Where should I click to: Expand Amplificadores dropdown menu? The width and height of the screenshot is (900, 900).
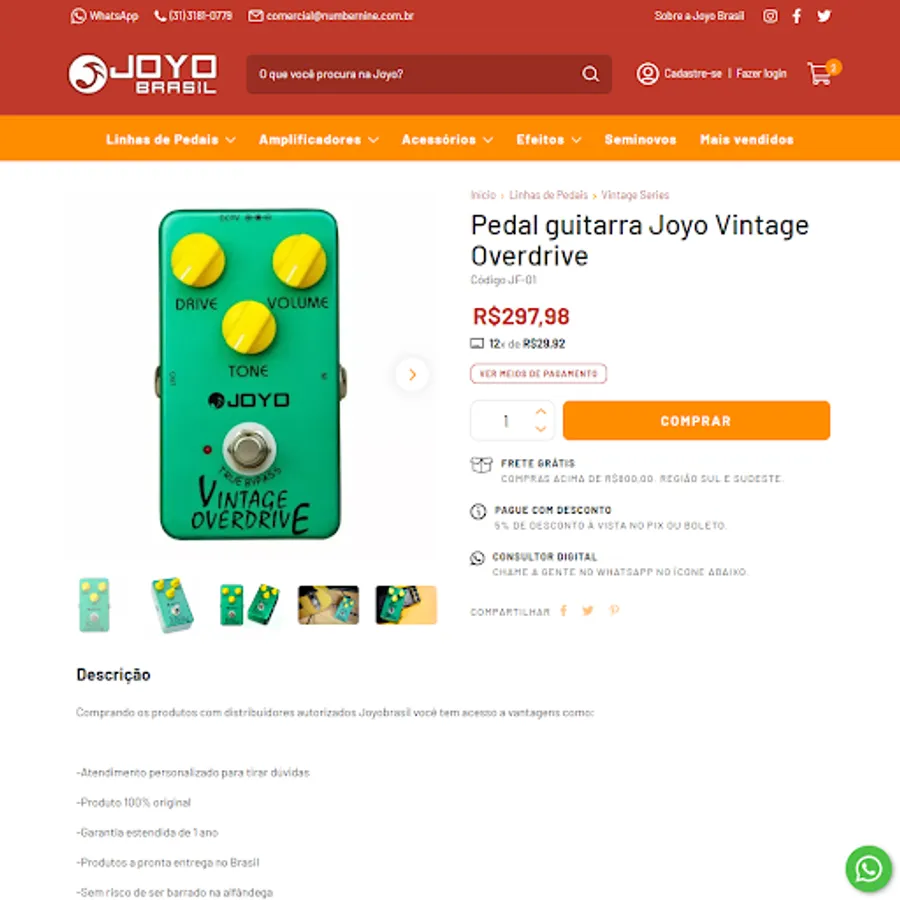(x=319, y=139)
